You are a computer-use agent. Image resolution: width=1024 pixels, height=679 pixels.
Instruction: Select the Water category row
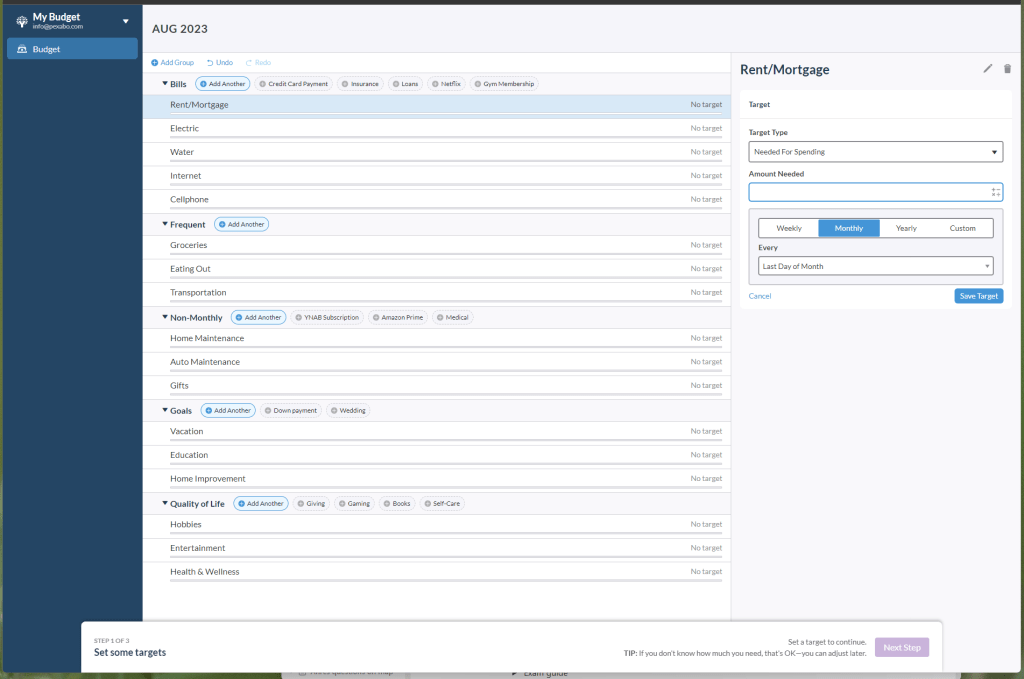[437, 153]
